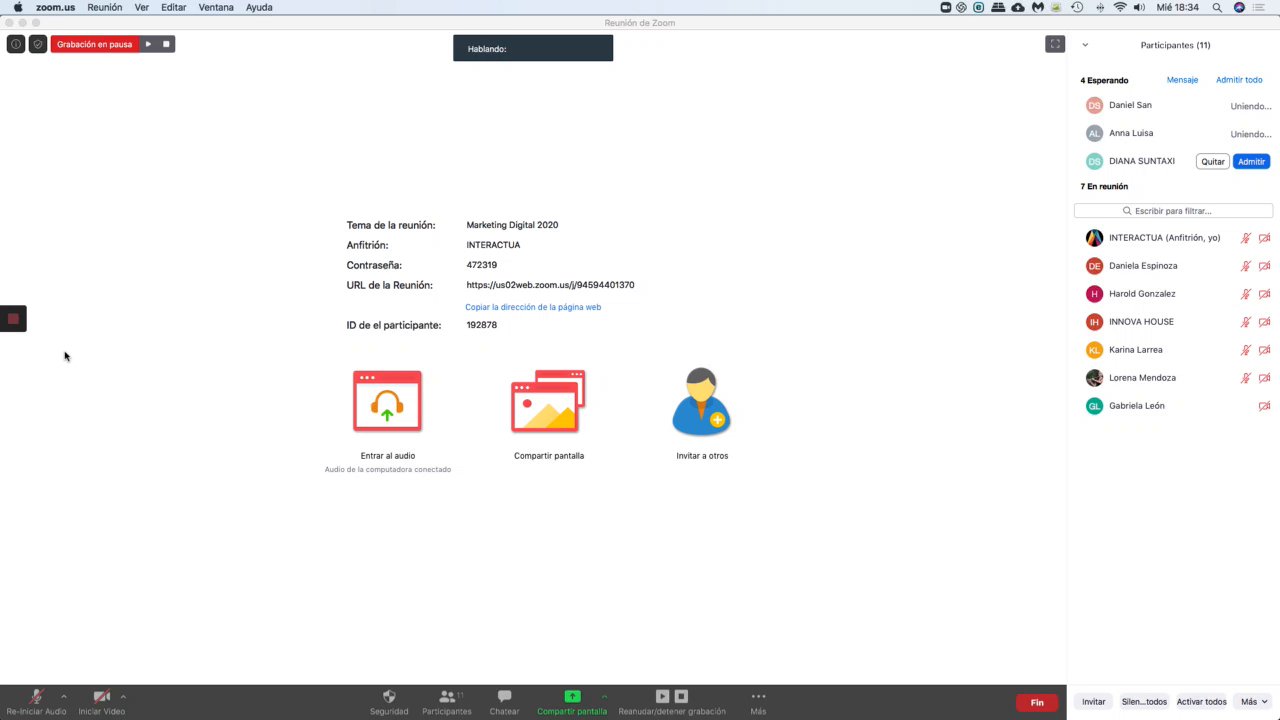Click Mensaje to message waiting room

click(1182, 80)
